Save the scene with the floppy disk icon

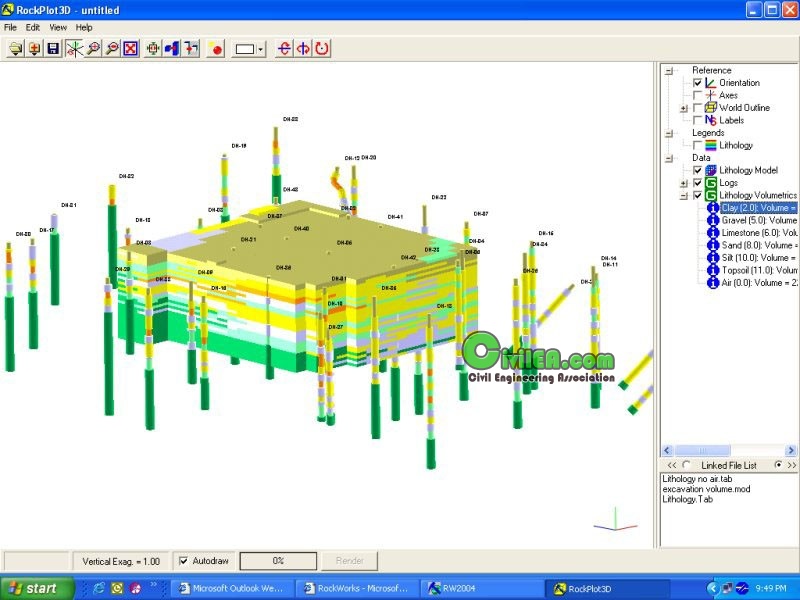click(x=54, y=49)
